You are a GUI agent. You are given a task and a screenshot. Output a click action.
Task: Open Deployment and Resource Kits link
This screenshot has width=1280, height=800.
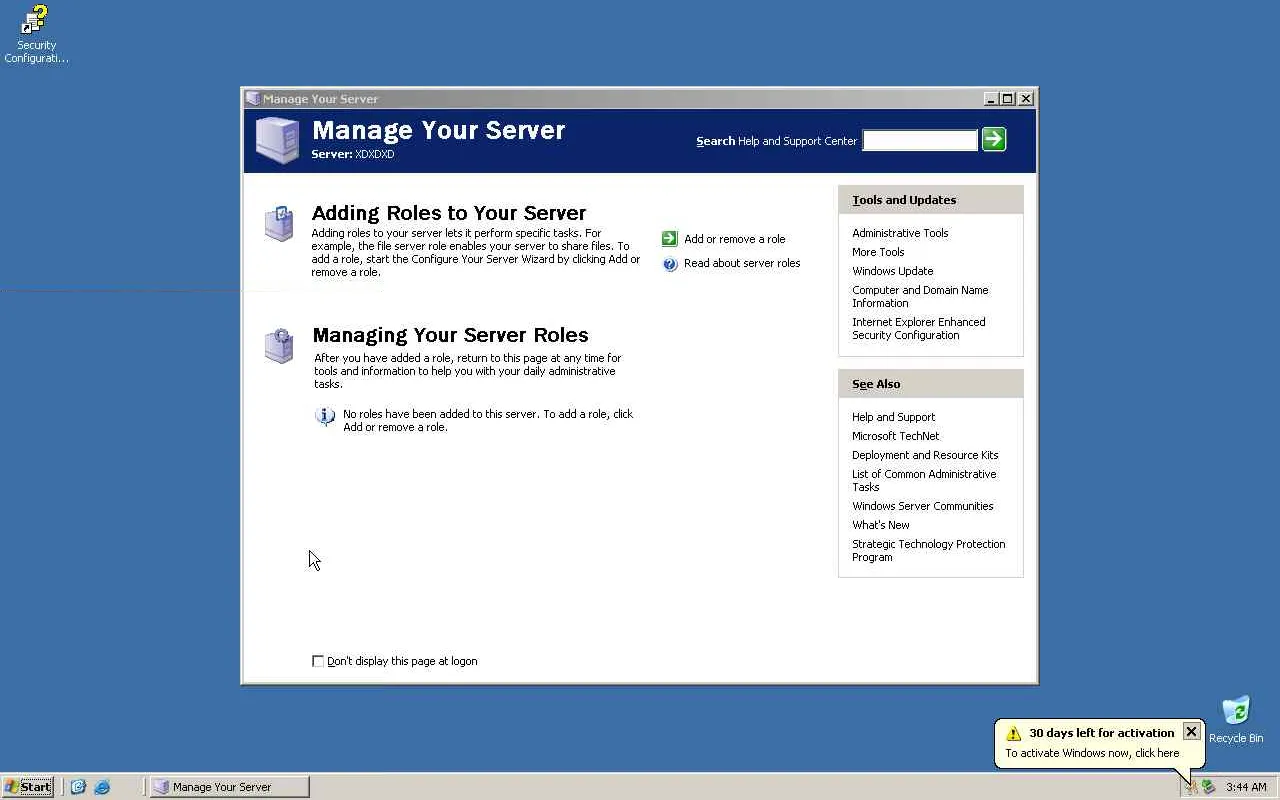(925, 455)
